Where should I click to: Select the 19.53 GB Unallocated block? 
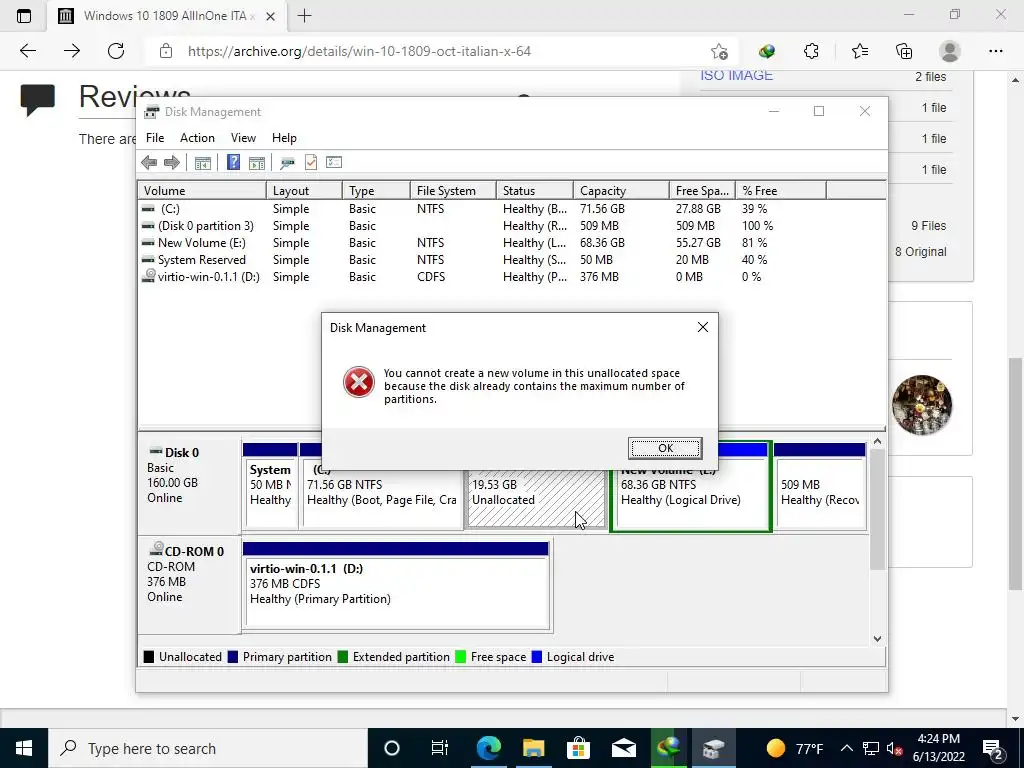tap(536, 499)
